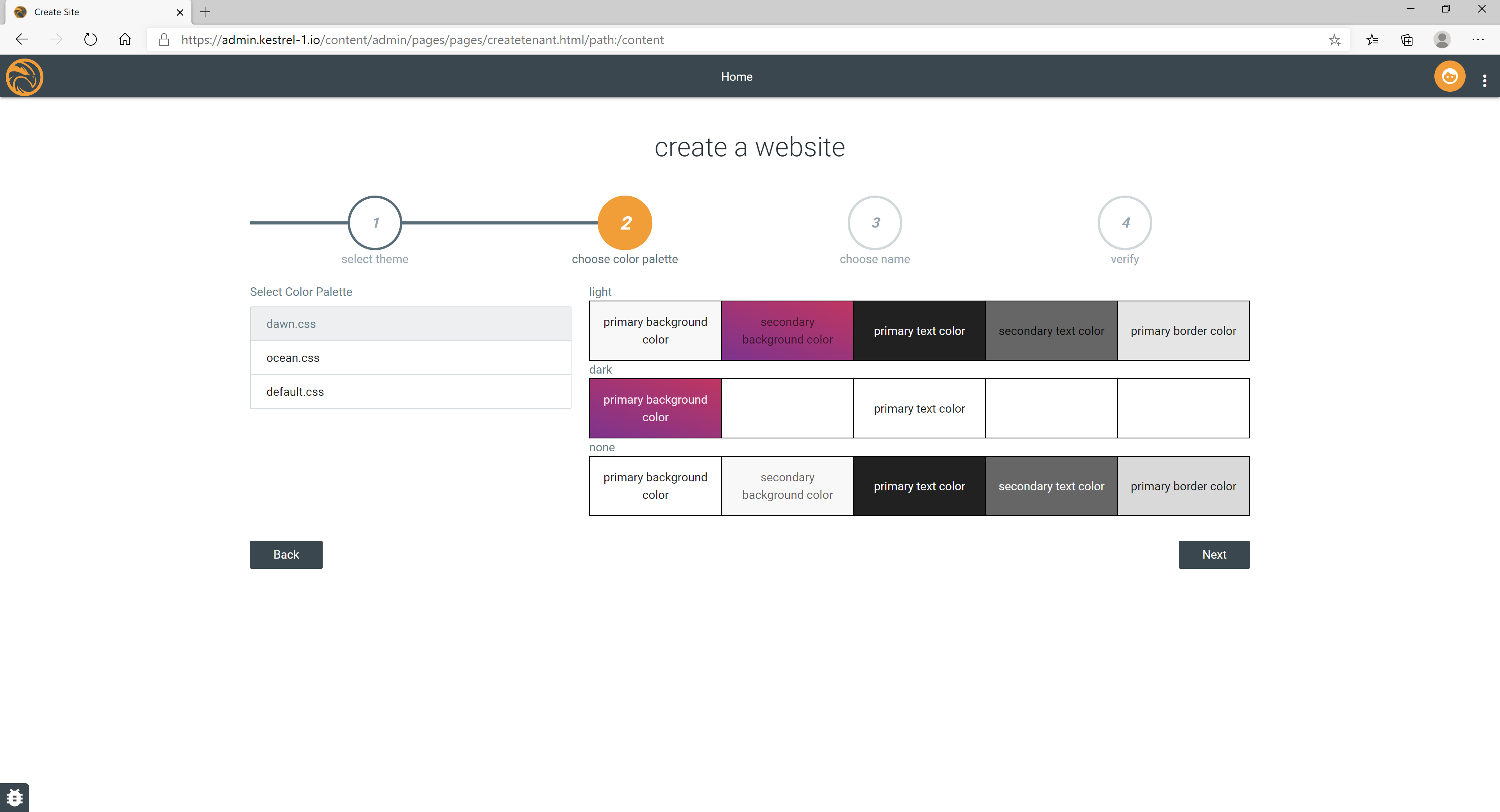The image size is (1500, 812).
Task: Open browser collections icon
Action: [x=1407, y=39]
